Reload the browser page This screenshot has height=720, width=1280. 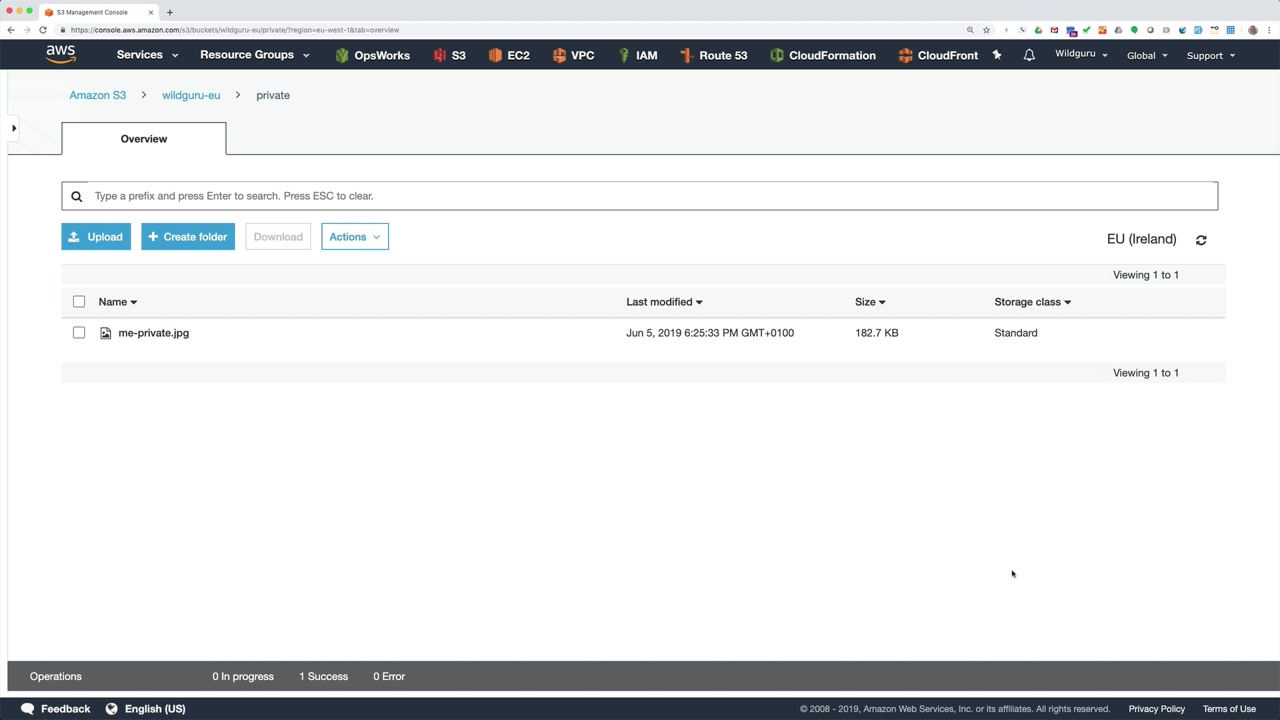tap(43, 30)
